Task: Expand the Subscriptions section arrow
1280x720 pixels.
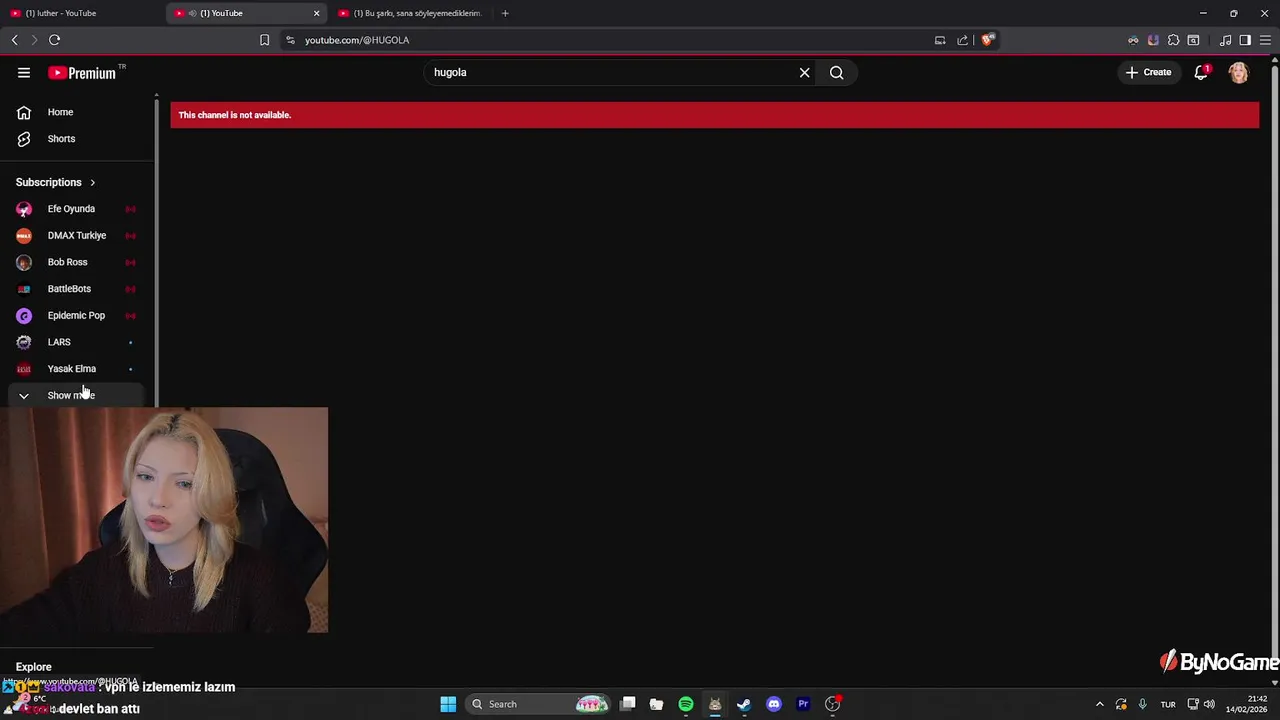Action: (92, 183)
